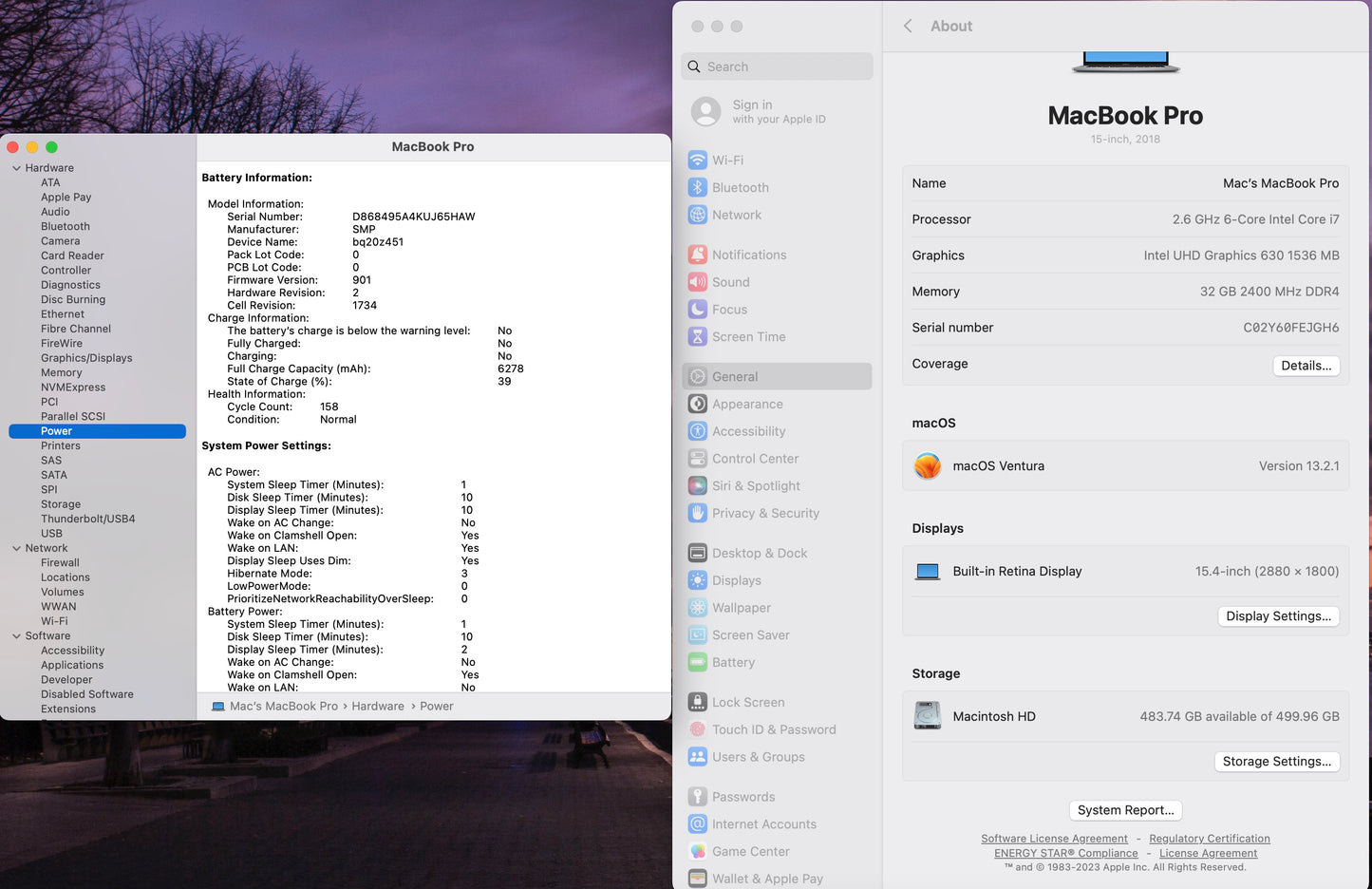Click Hardware in the breadcrumb path bar
The image size is (1372, 889).
pos(378,706)
